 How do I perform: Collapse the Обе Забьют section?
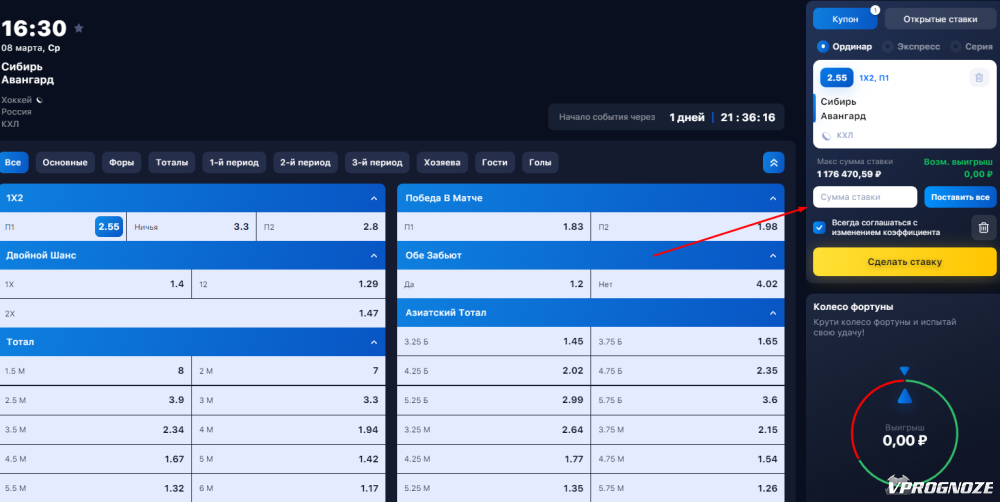click(773, 255)
